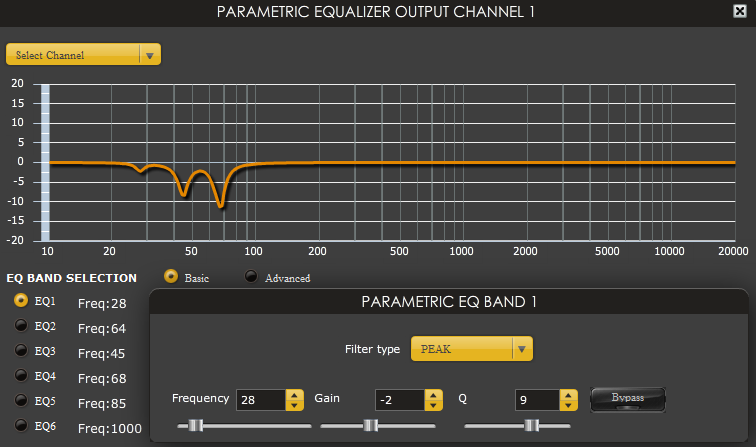Viewport: 756px width, 447px height.
Task: Select the EQ6 band radio button
Action: 21,426
